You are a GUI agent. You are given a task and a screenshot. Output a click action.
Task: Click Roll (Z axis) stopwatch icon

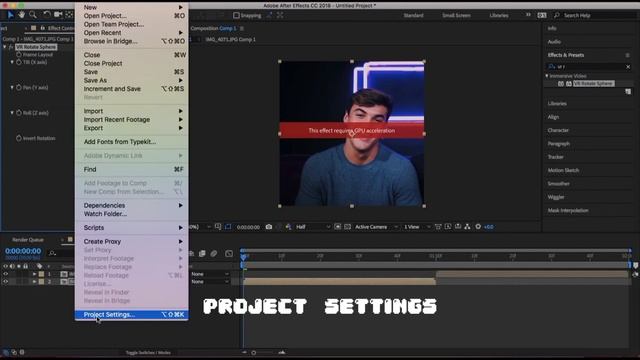coord(19,113)
